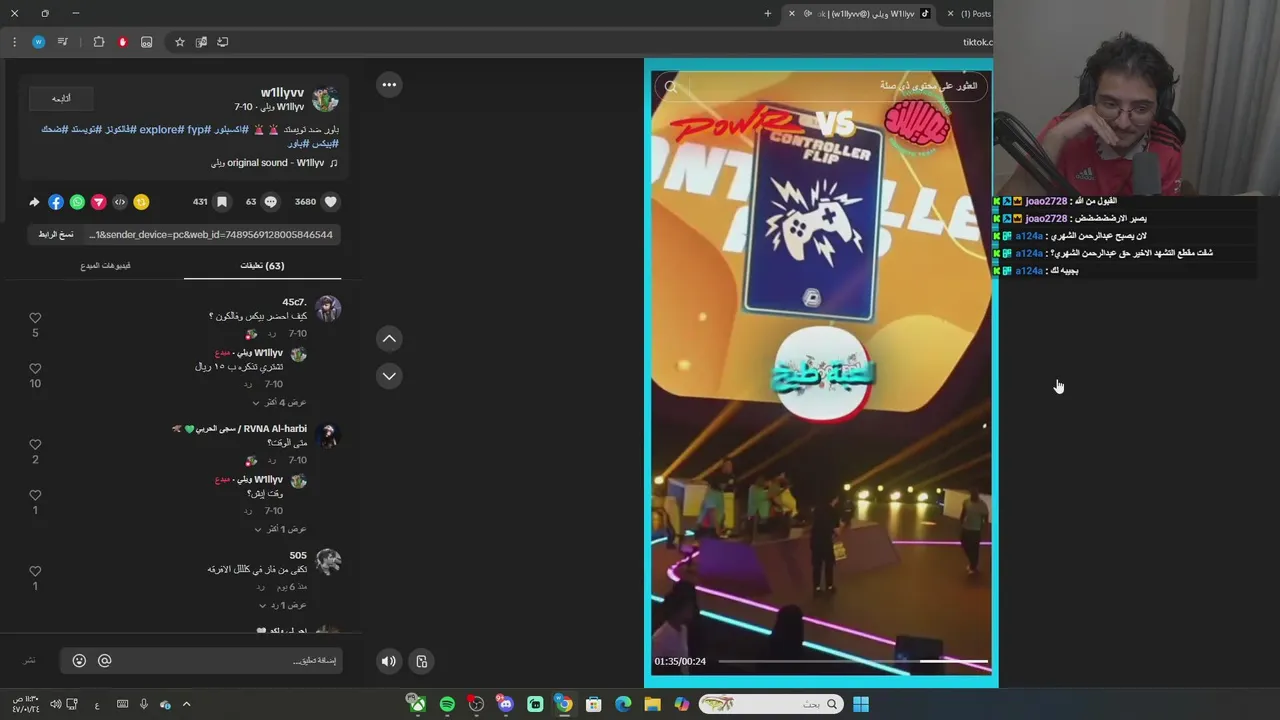Click the floating player icon beside volume

[x=422, y=661]
